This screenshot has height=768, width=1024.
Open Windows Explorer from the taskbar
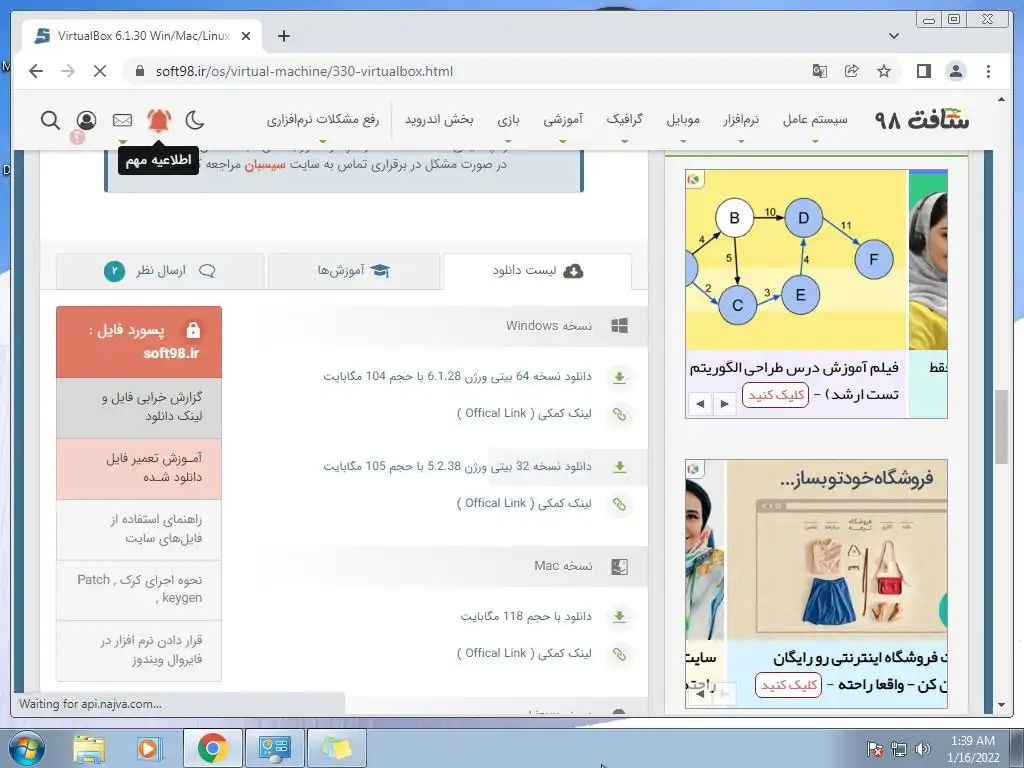click(x=89, y=748)
